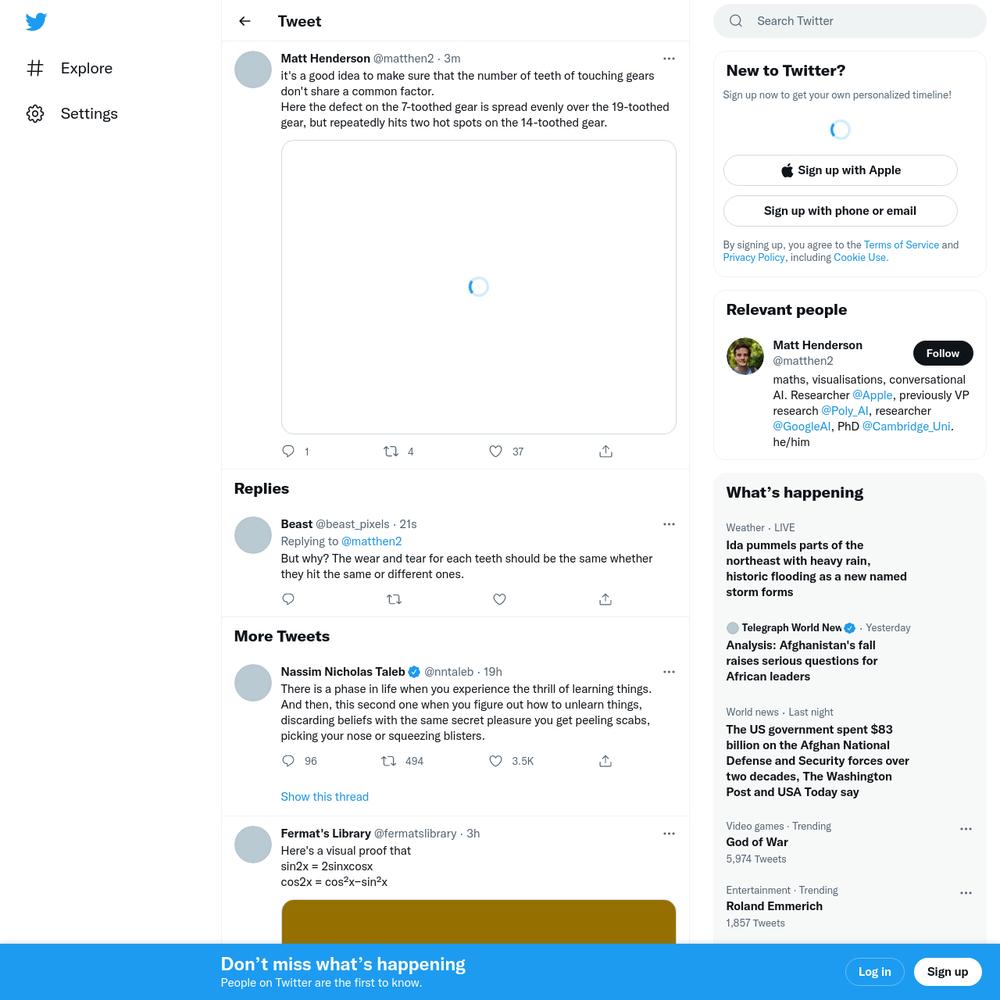The width and height of the screenshot is (1000, 1000).
Task: Click Sign up with Apple
Action: point(840,170)
